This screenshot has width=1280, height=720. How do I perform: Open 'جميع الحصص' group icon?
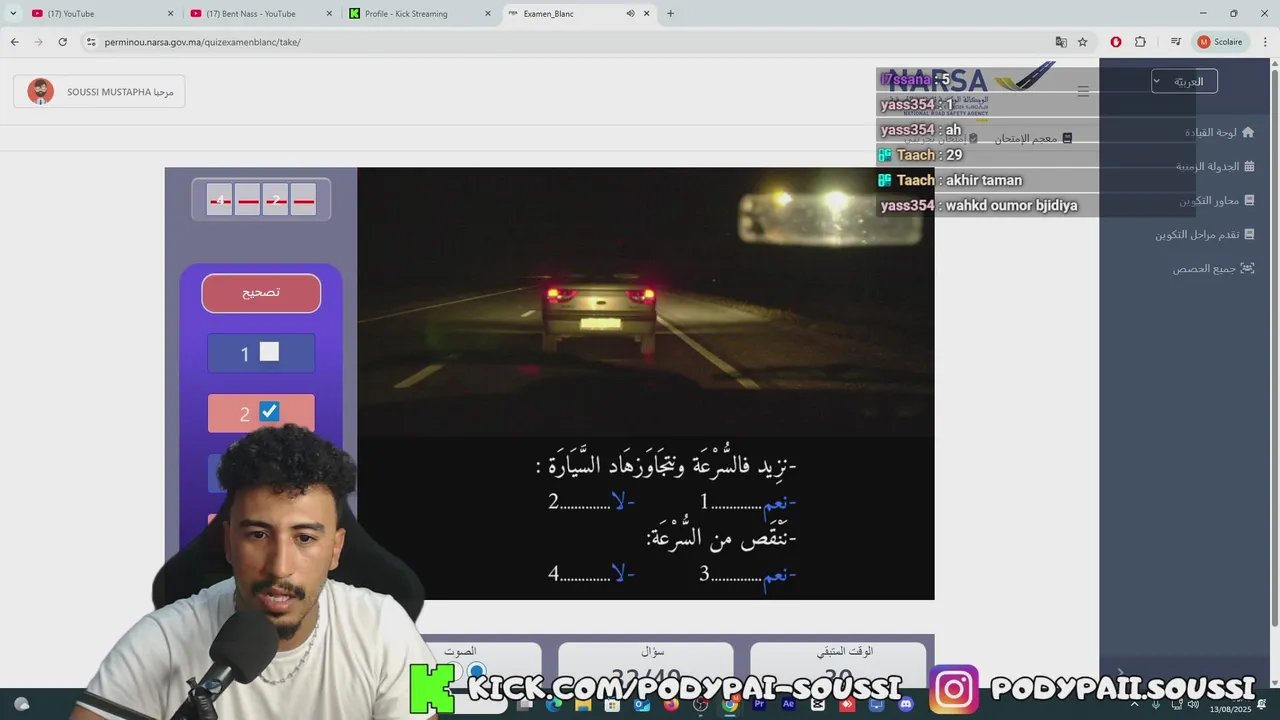click(1248, 268)
